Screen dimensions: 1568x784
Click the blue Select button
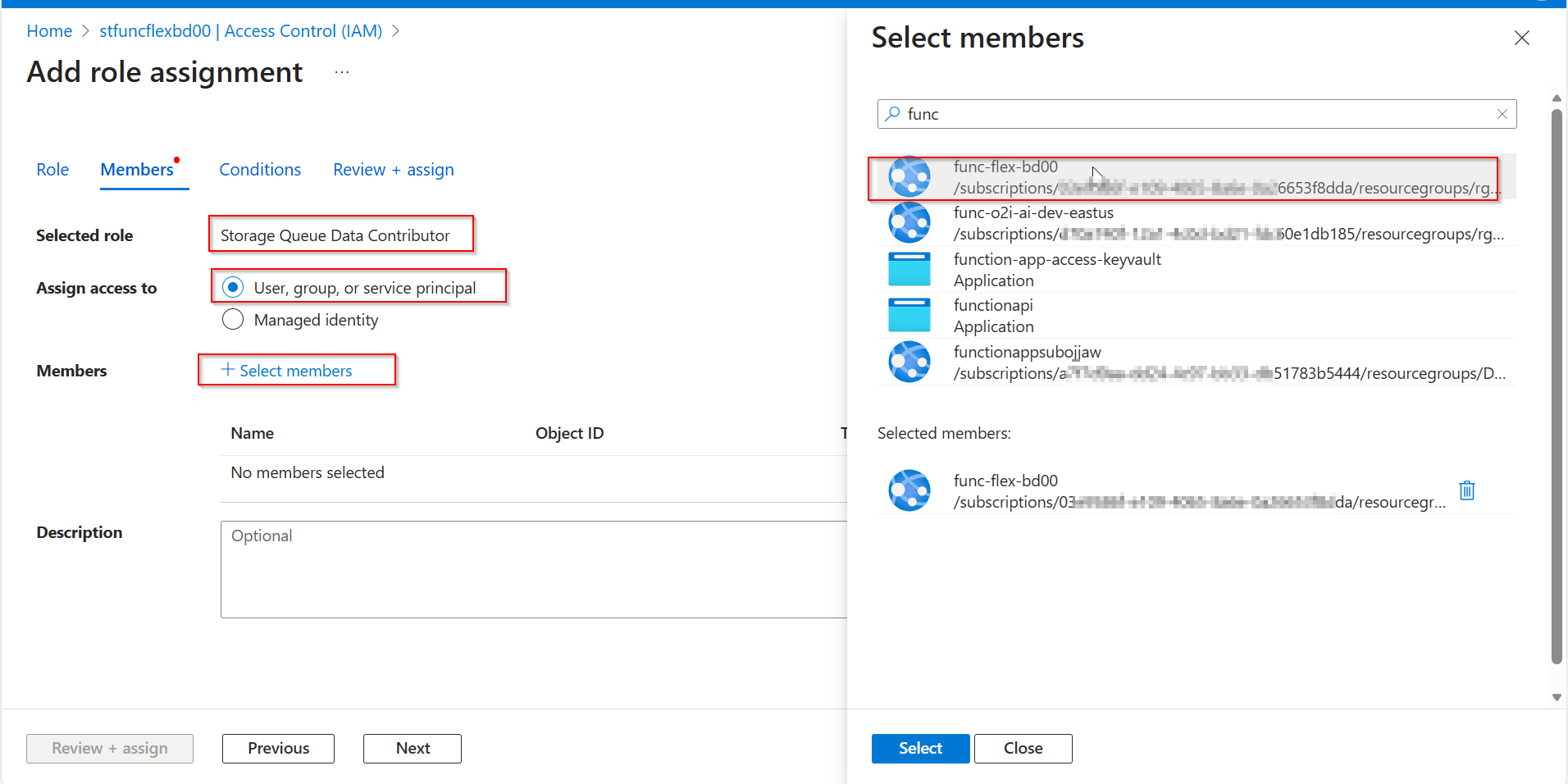tap(920, 748)
